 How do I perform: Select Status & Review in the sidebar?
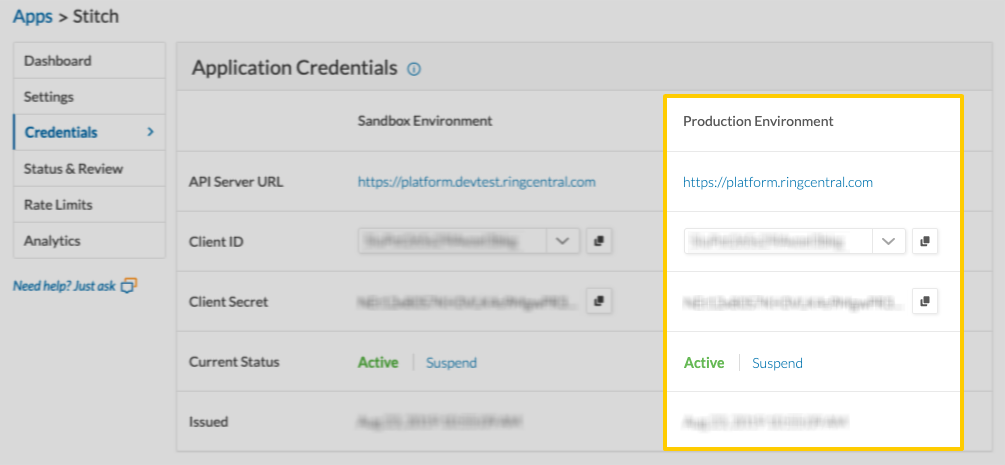pyautogui.click(x=74, y=169)
